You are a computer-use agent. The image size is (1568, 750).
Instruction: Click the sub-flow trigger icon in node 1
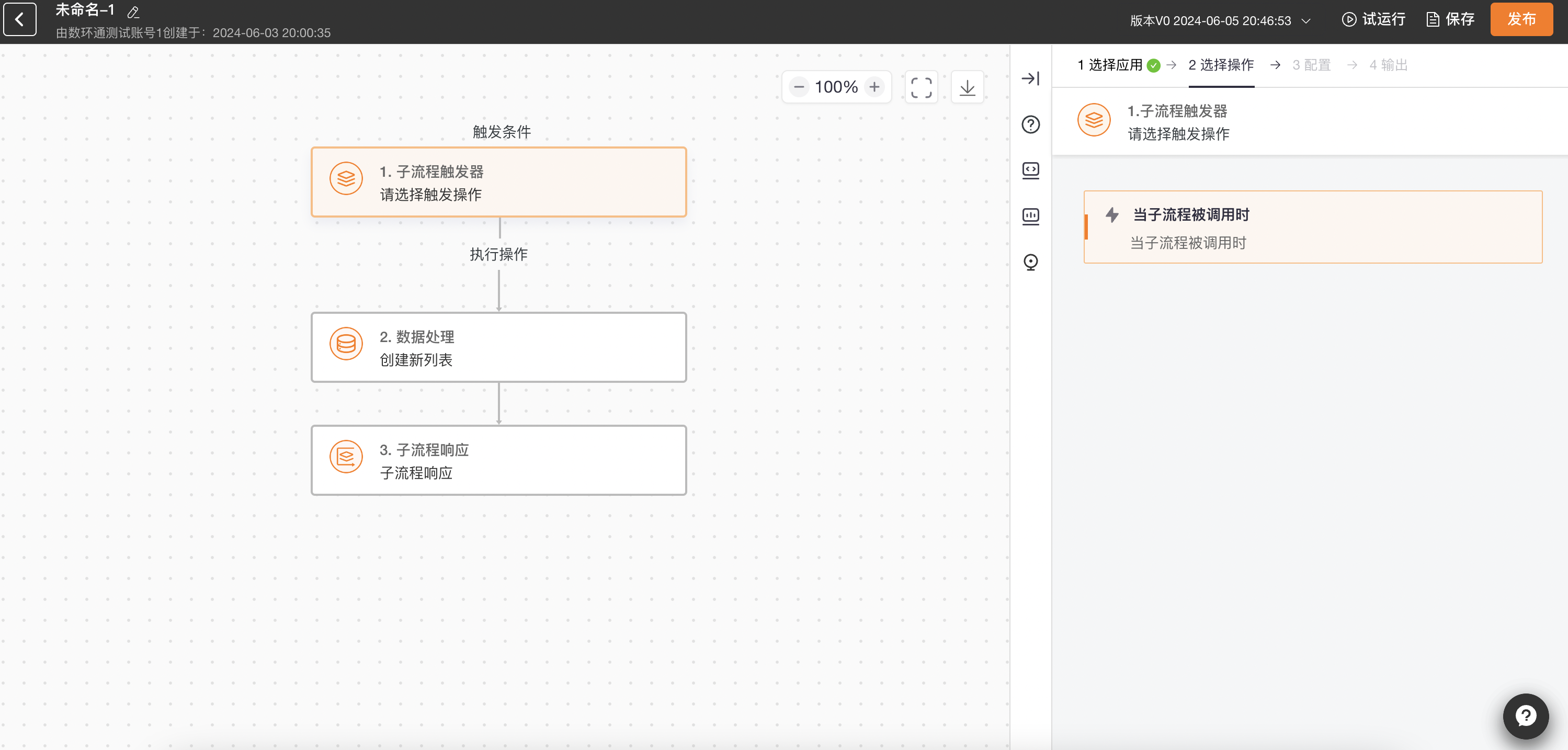[346, 178]
